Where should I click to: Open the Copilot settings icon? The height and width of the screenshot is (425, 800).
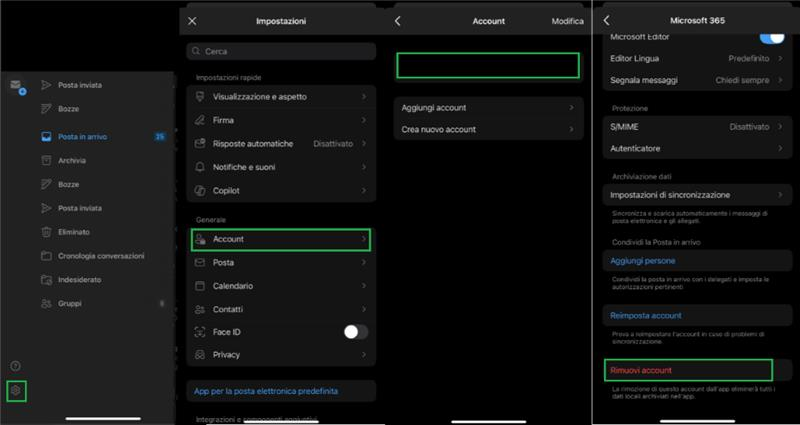click(x=200, y=190)
